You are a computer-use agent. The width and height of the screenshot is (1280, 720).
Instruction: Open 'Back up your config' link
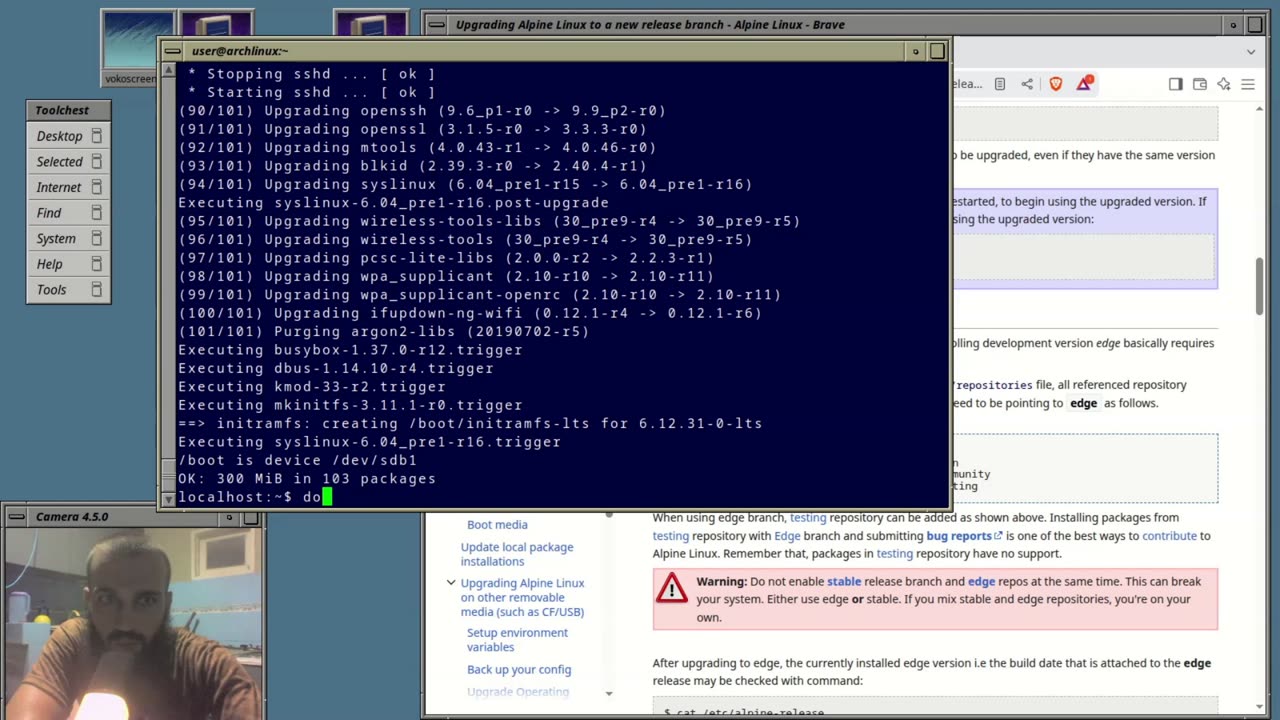click(519, 670)
